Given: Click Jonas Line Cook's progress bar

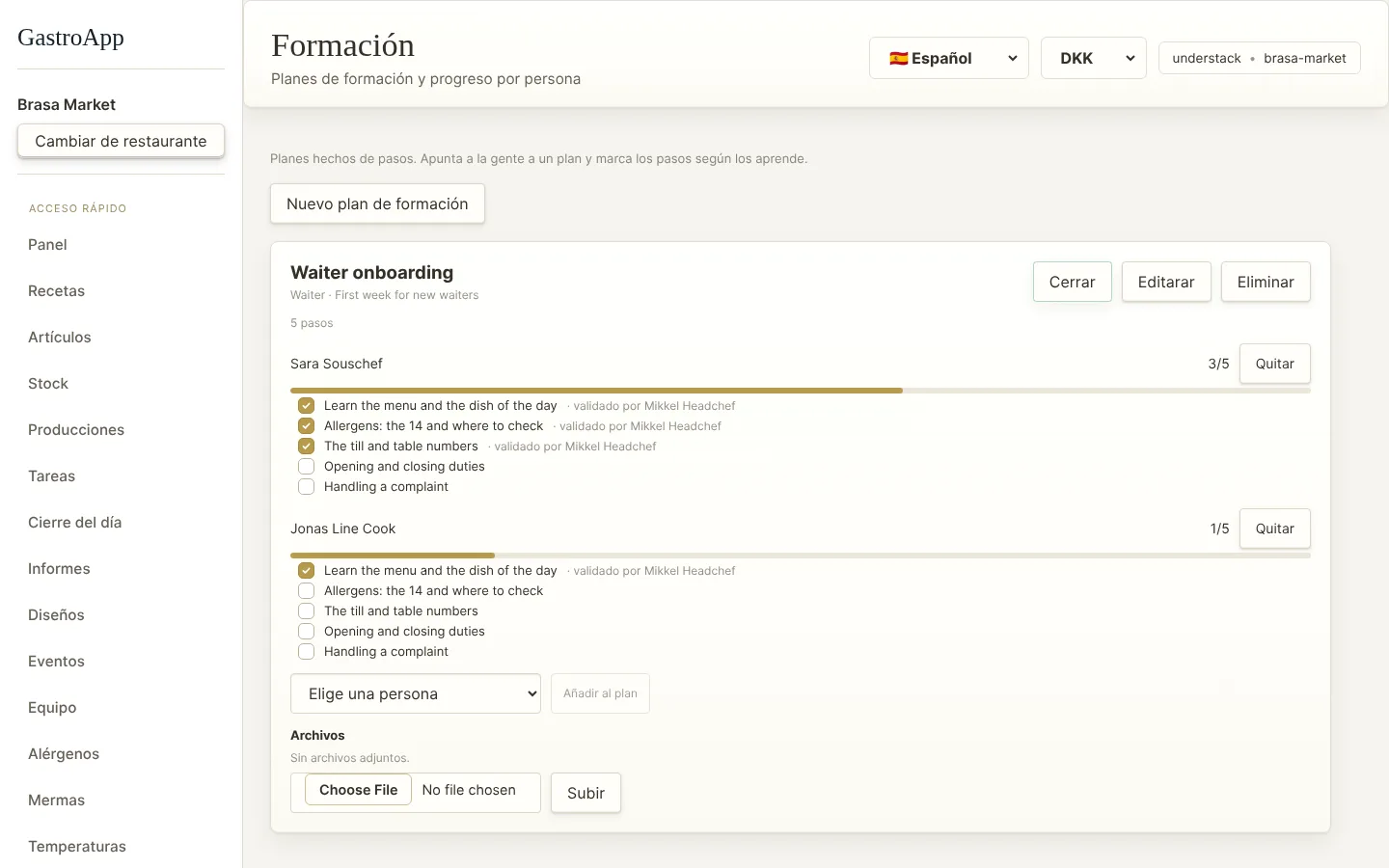Looking at the screenshot, I should (801, 556).
